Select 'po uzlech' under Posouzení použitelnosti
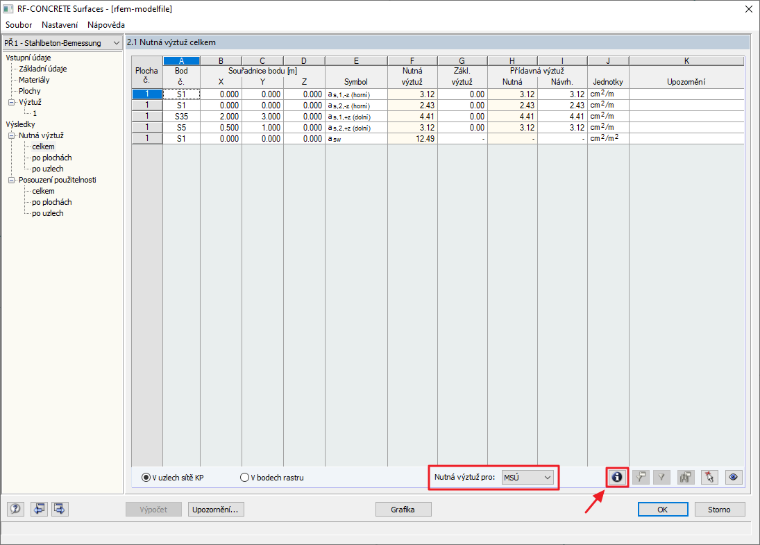This screenshot has height=545, width=760. tap(48, 213)
